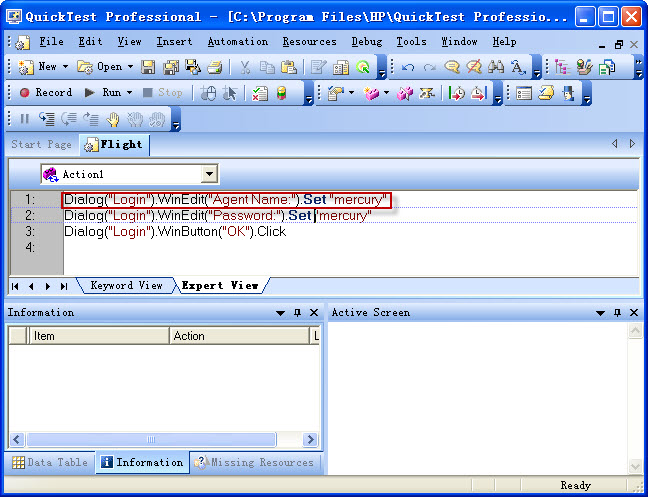Click the Uncomment Block icon
Image resolution: width=648 pixels, height=497 pixels.
474,67
